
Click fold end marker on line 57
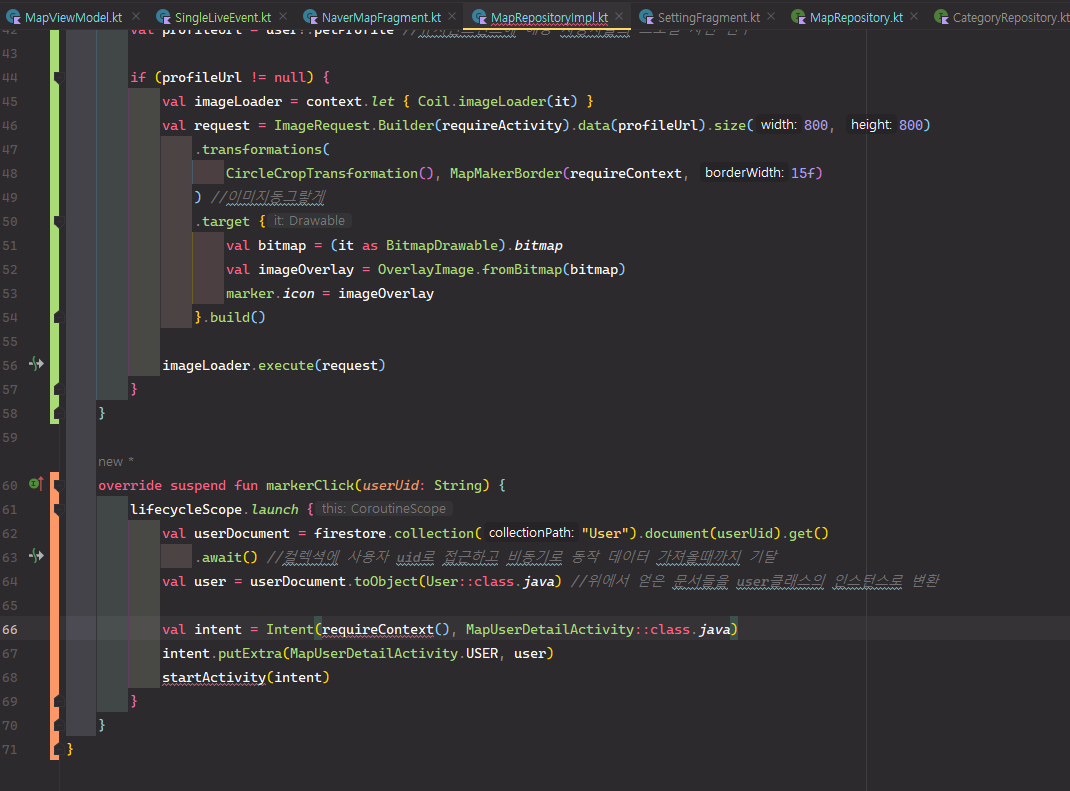(58, 389)
